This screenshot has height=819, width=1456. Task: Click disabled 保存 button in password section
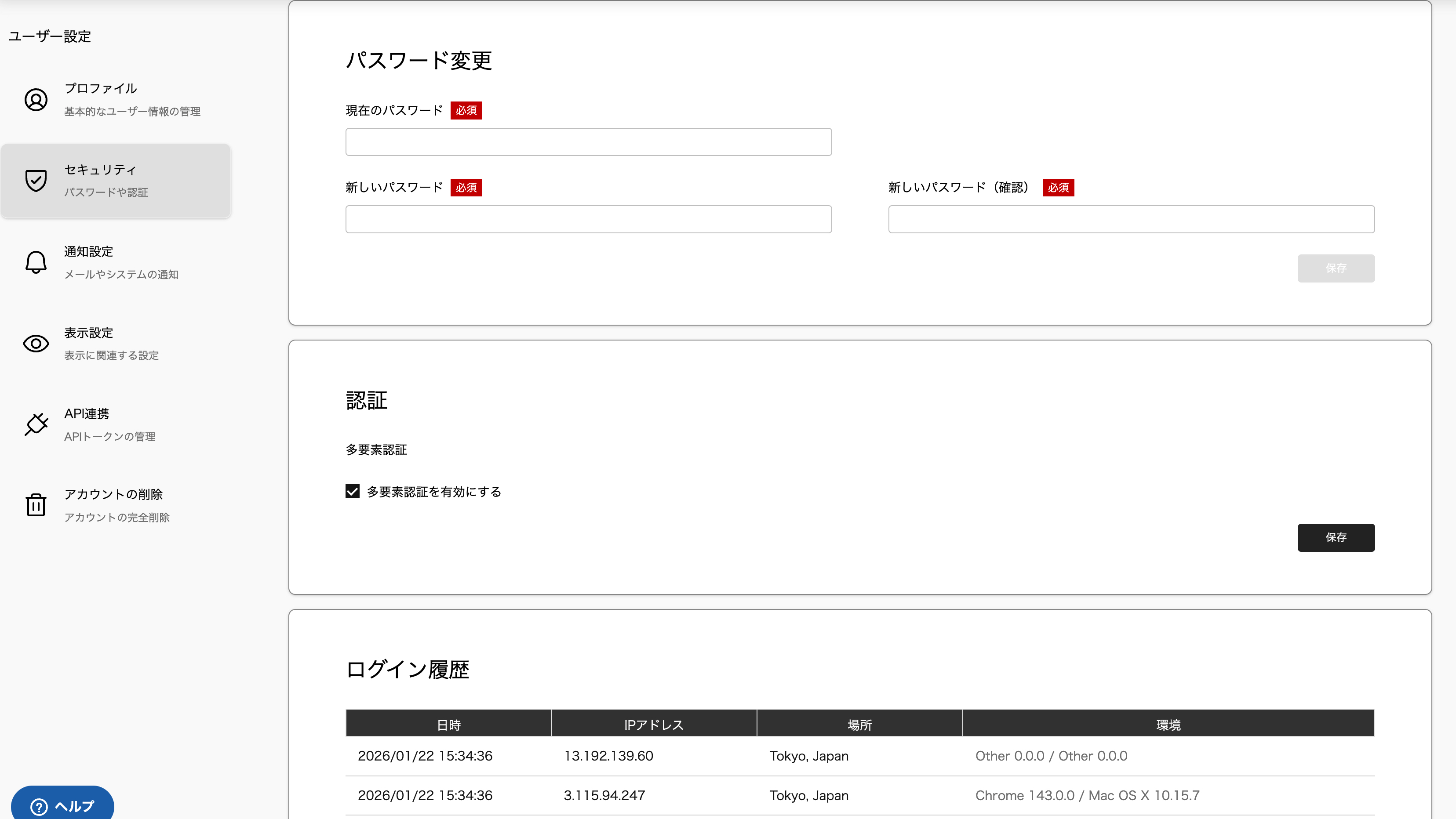click(x=1336, y=268)
